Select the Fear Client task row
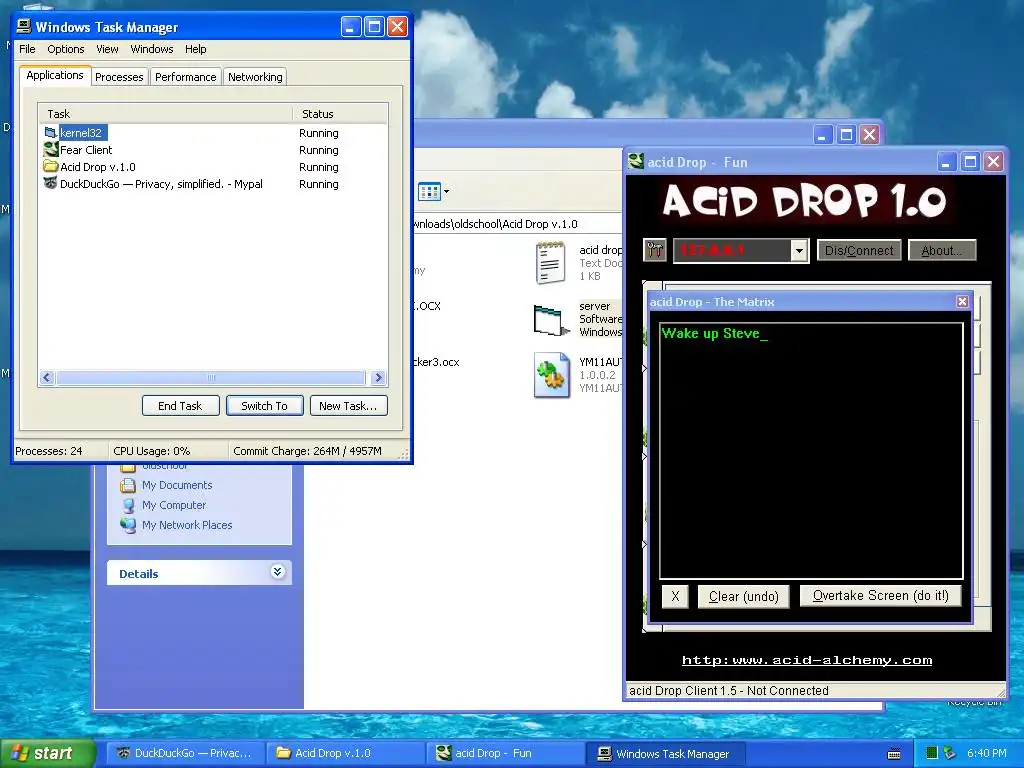The width and height of the screenshot is (1024, 768). (86, 150)
